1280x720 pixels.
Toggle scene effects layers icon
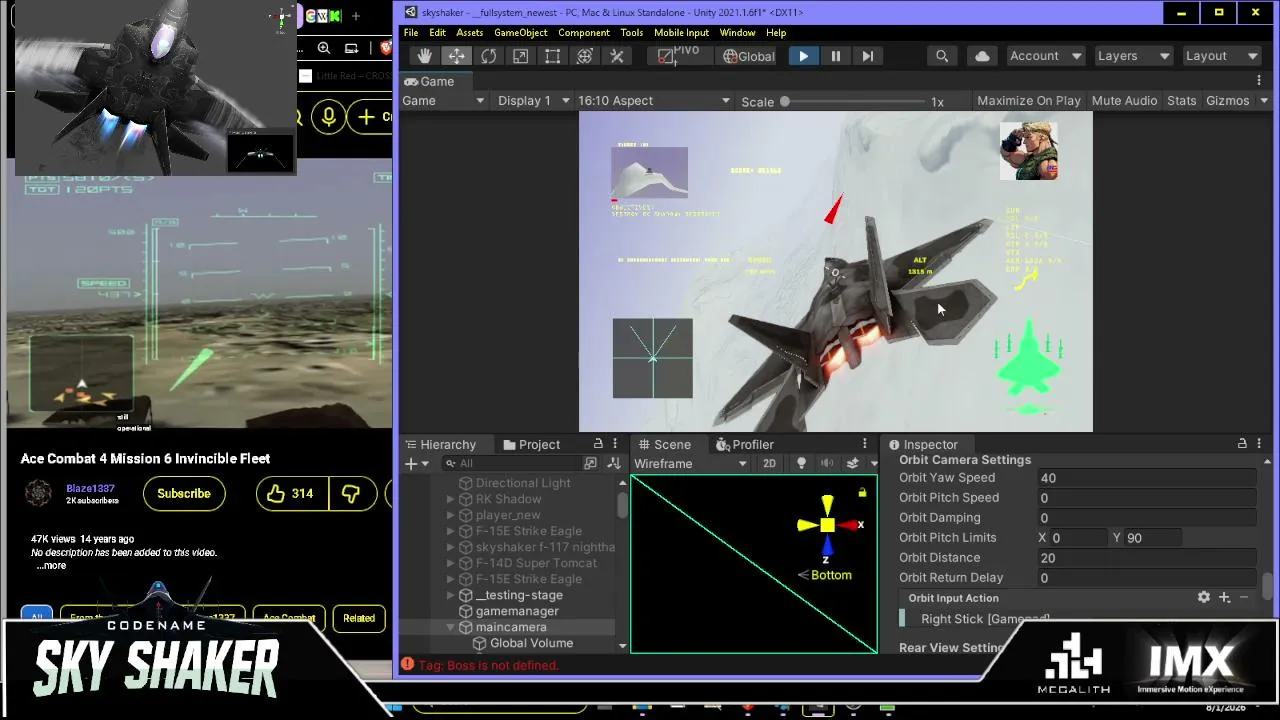(852, 463)
